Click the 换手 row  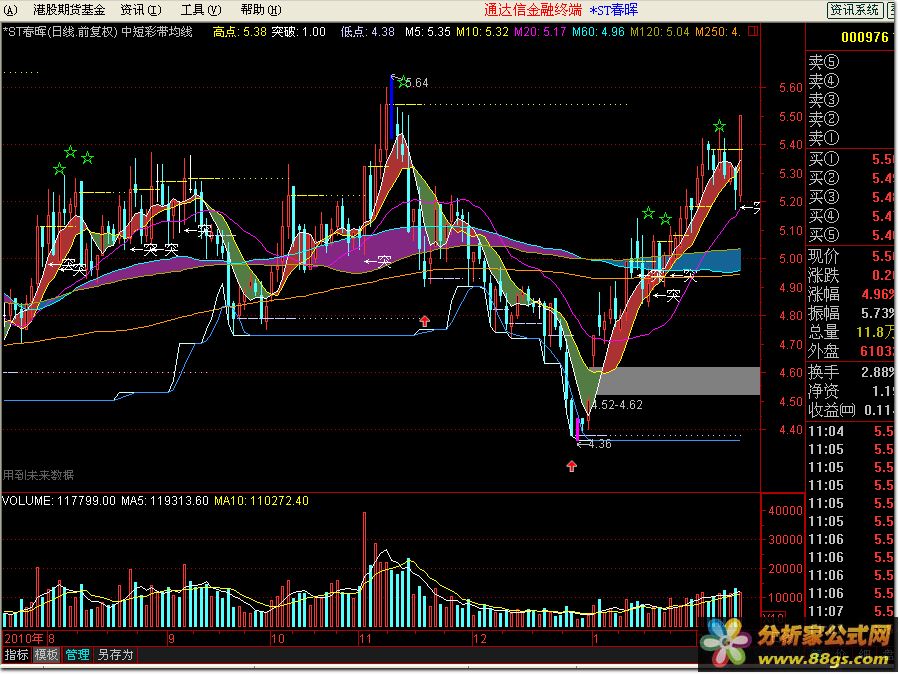(851, 373)
